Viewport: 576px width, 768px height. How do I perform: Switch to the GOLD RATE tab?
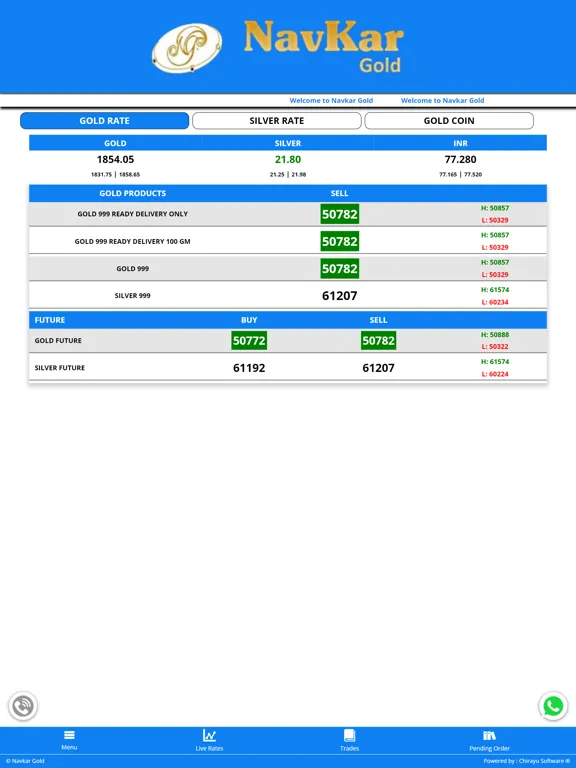coord(104,120)
